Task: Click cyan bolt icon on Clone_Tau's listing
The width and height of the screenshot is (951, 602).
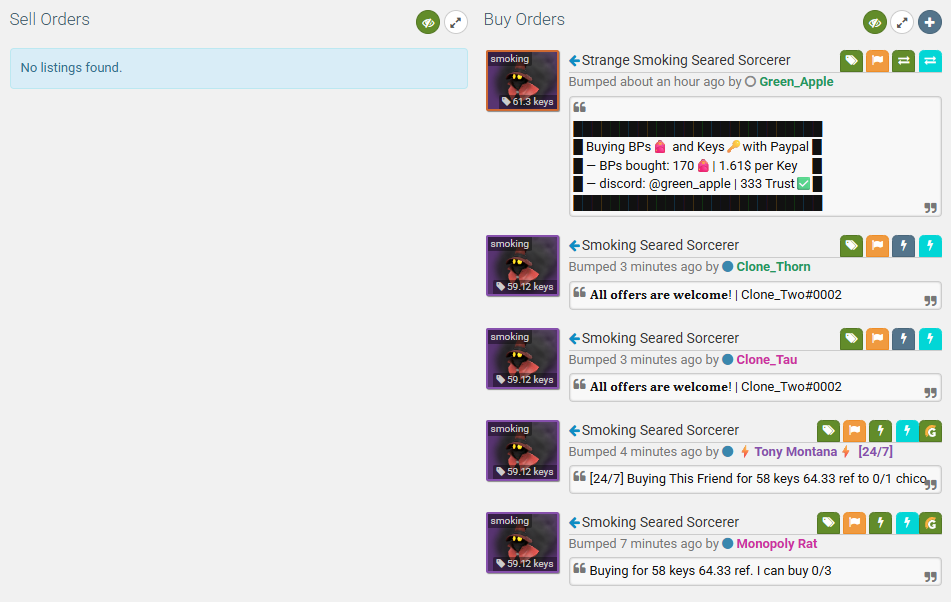Action: pos(930,338)
